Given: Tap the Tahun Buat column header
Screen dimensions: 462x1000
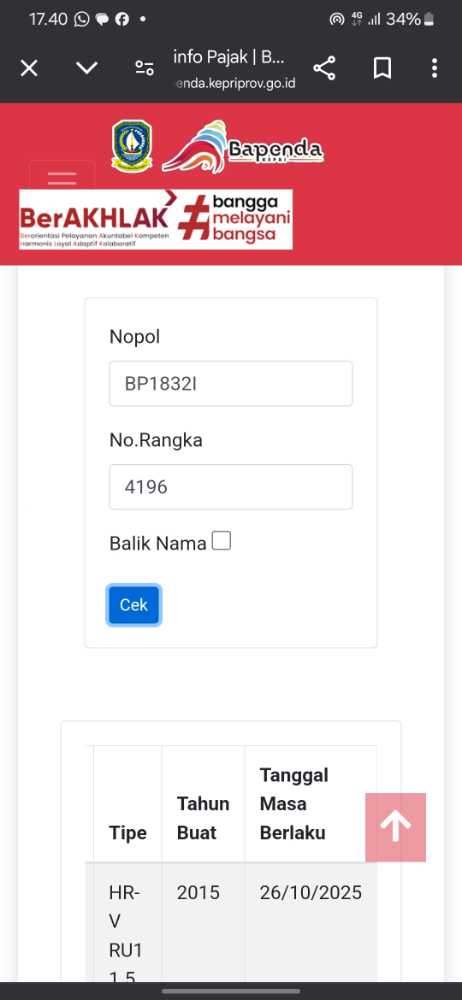Looking at the screenshot, I should (203, 818).
